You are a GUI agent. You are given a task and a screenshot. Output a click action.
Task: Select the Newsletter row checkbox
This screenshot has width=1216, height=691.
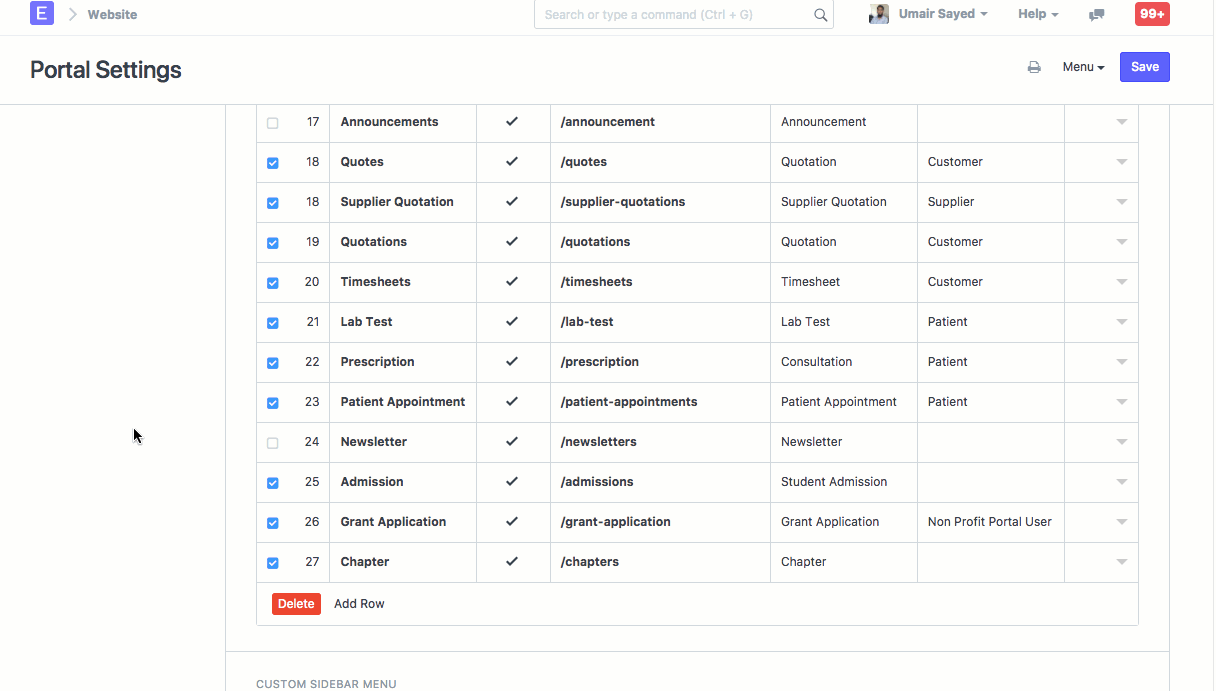click(x=273, y=443)
